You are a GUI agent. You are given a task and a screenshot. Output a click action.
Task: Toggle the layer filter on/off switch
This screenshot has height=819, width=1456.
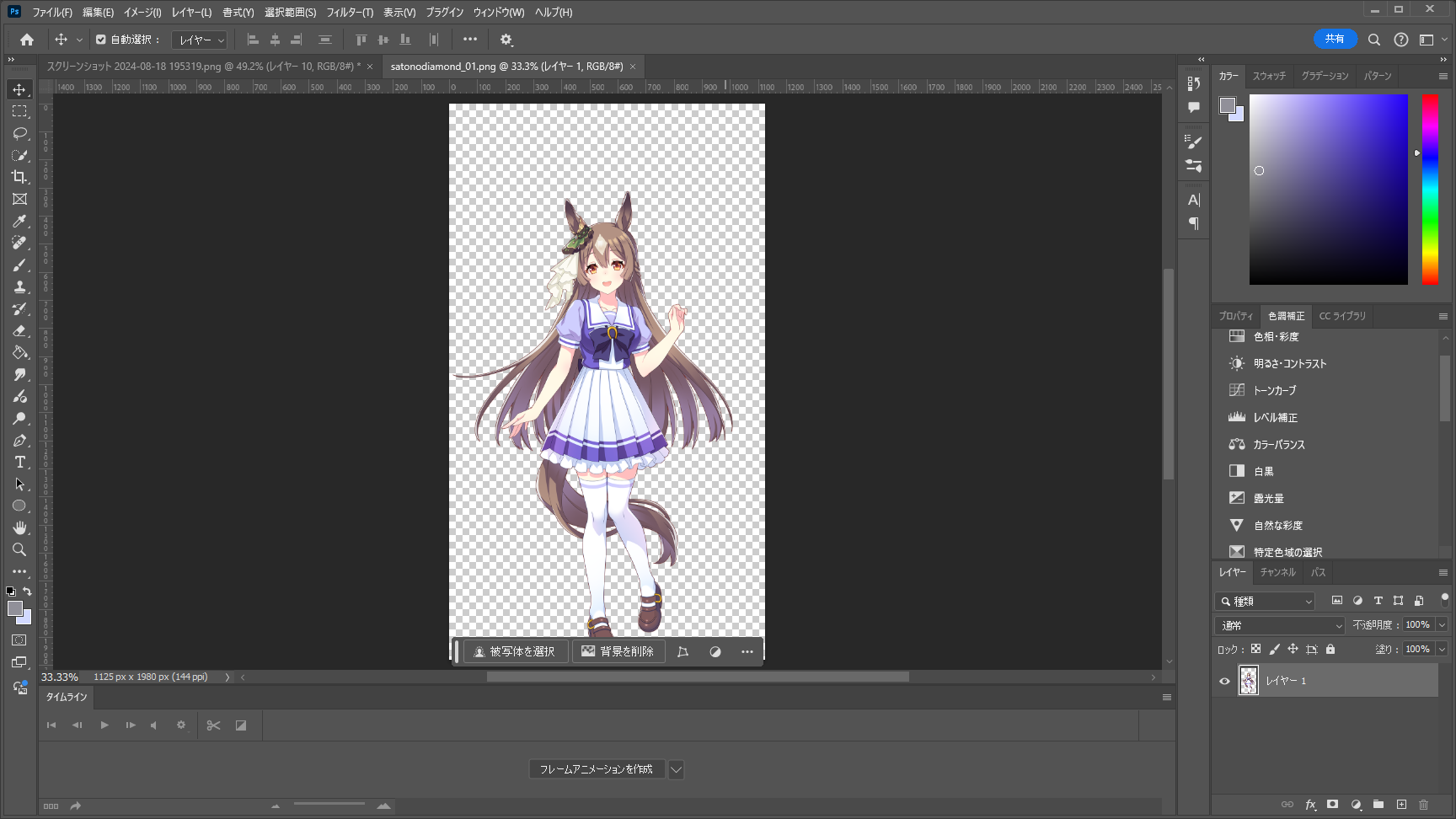[x=1444, y=600]
